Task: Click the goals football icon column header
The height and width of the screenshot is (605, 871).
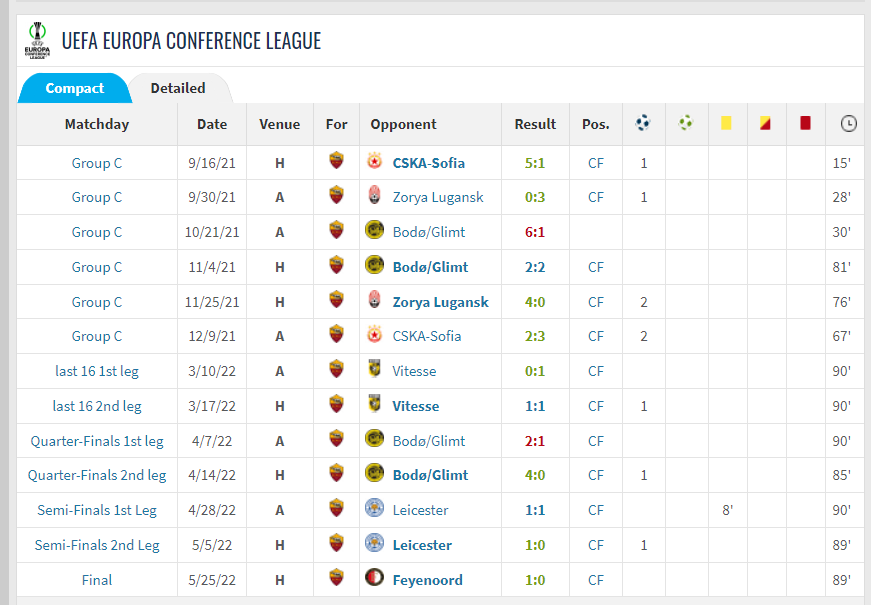Action: pos(643,124)
